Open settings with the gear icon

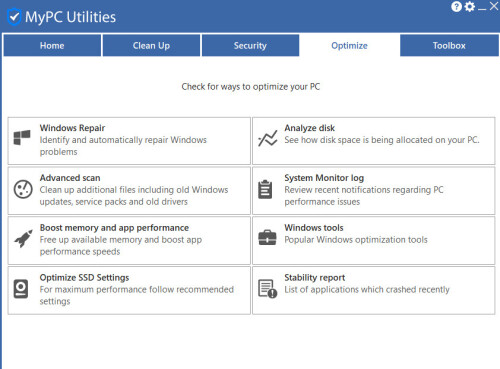tap(470, 6)
